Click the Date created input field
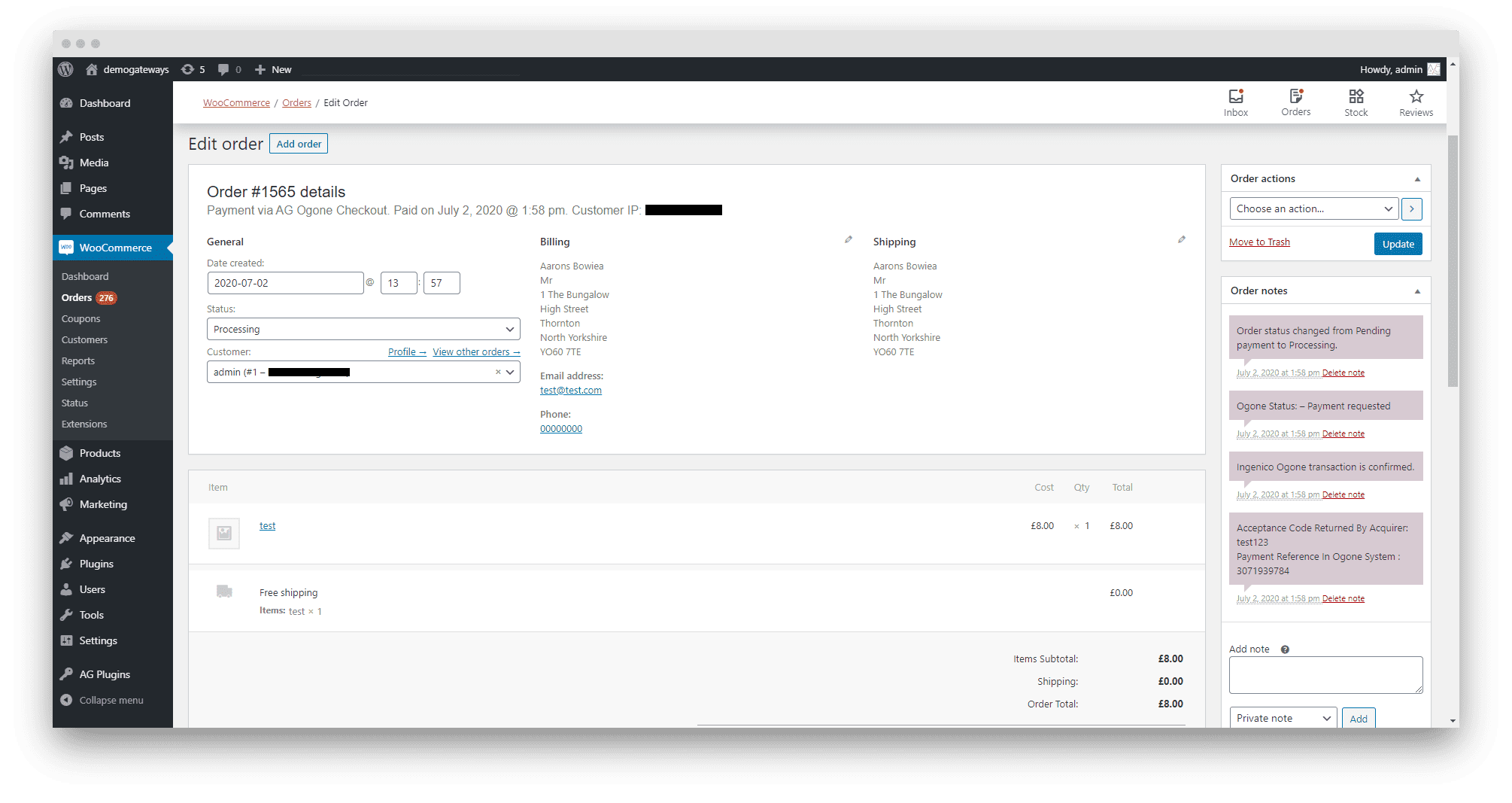Screen dimensions: 1512x803 (x=285, y=283)
